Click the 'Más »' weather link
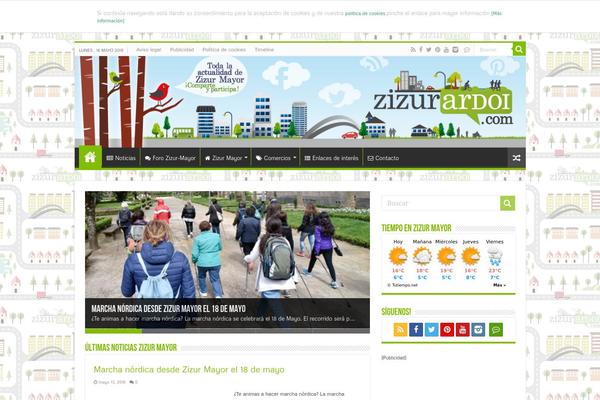 pyautogui.click(x=499, y=285)
